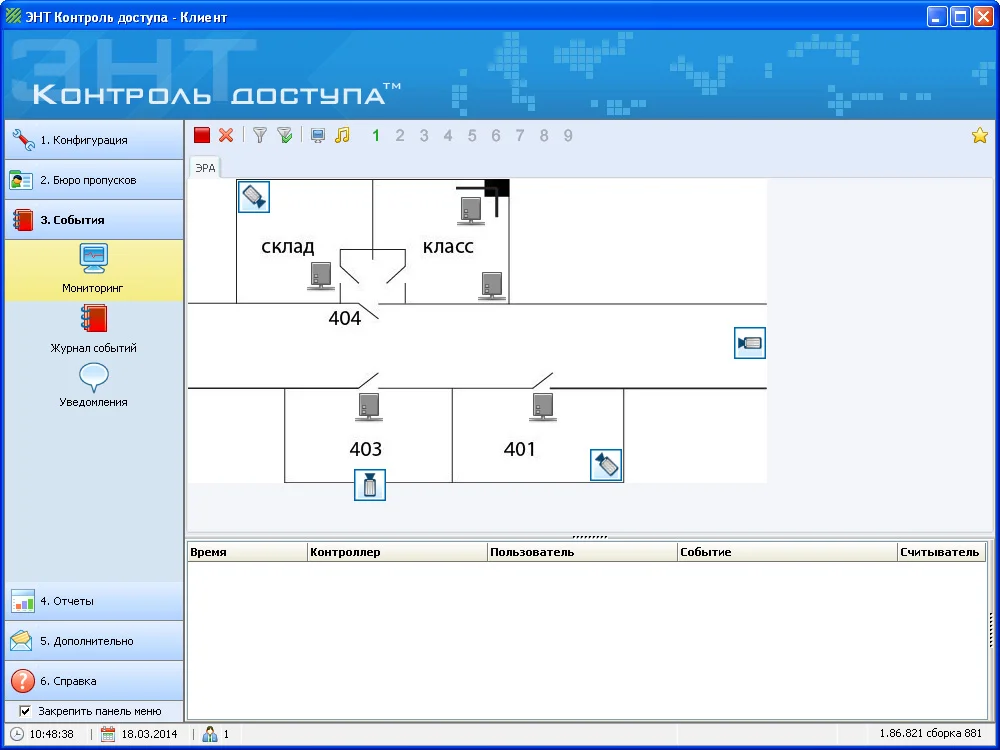Click the horizontal splitter above the events table
The image size is (1000, 750).
(x=589, y=537)
